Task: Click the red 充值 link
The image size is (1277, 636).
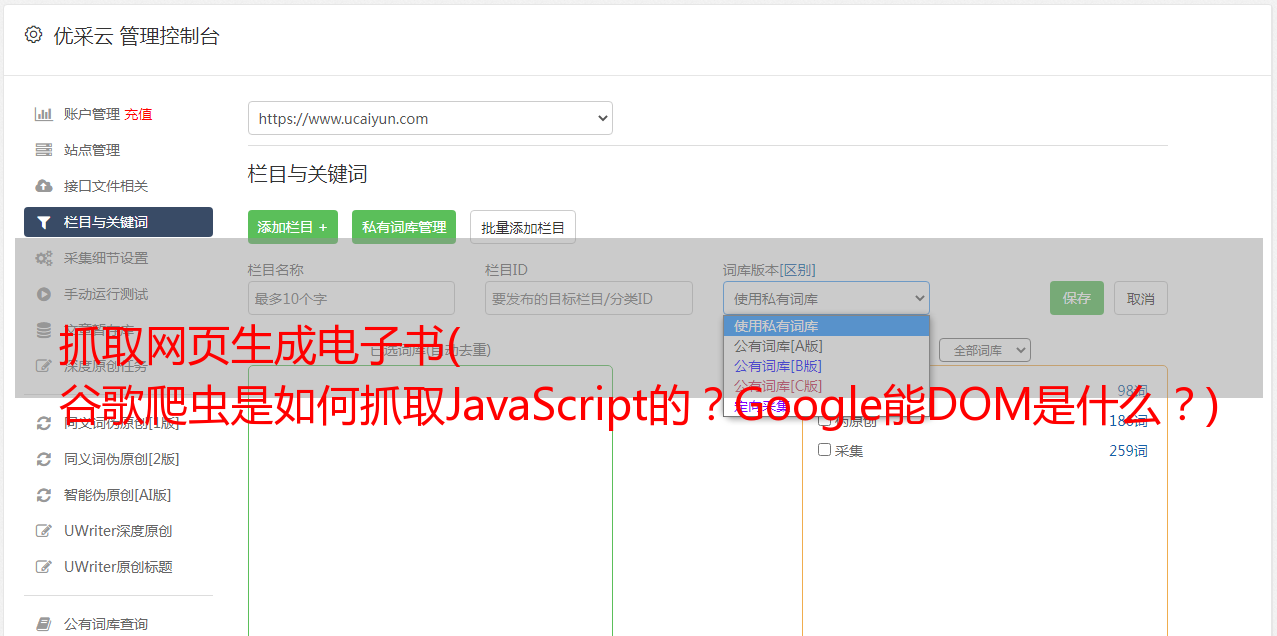Action: [x=138, y=114]
